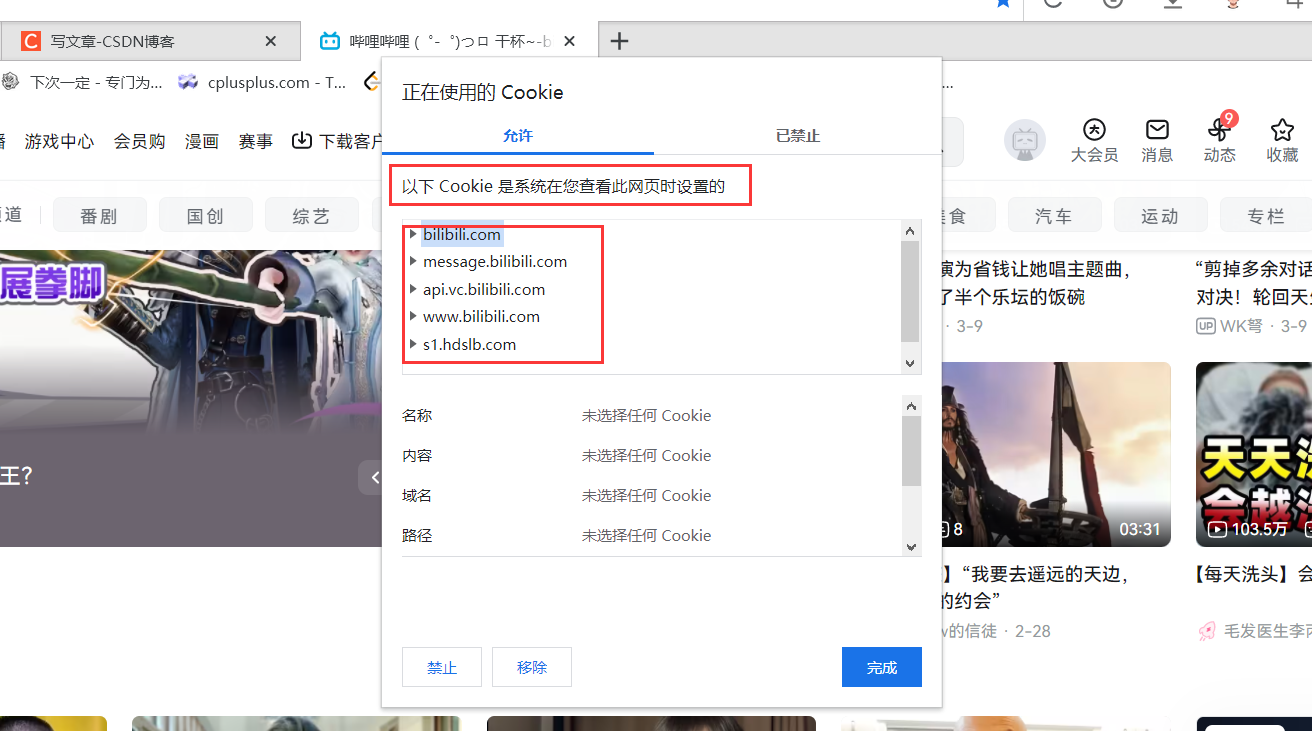The image size is (1312, 731).
Task: Open the pirate ship video thumbnail 03:31
Action: click(x=1056, y=454)
